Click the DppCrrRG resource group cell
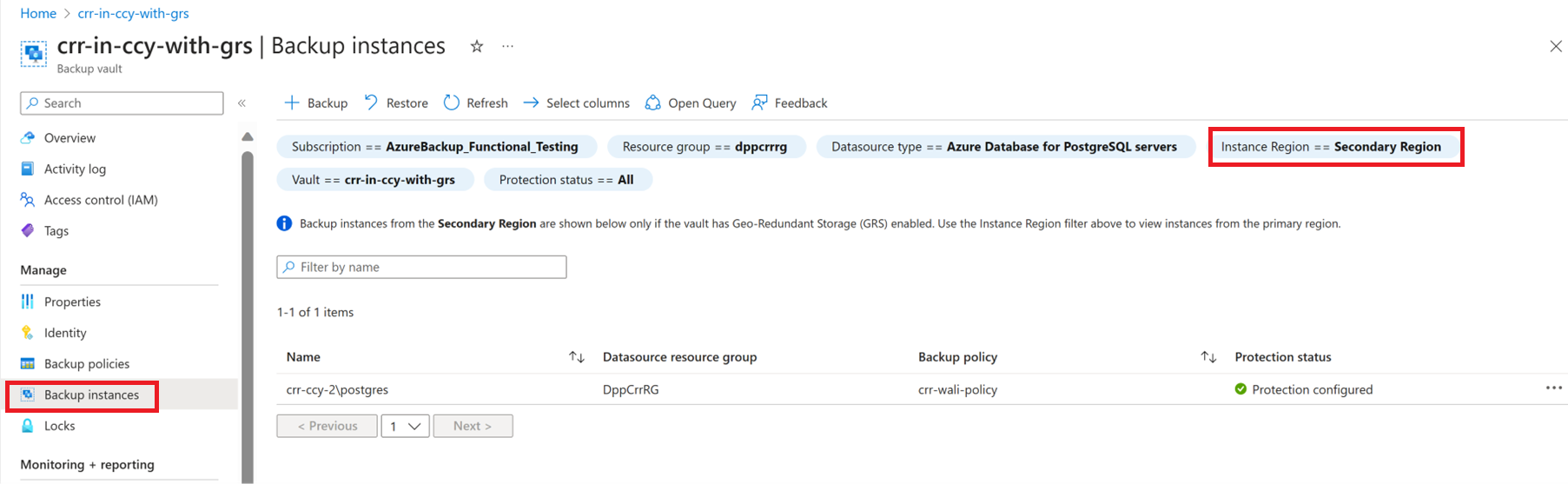This screenshot has height=484, width=1568. tap(631, 389)
